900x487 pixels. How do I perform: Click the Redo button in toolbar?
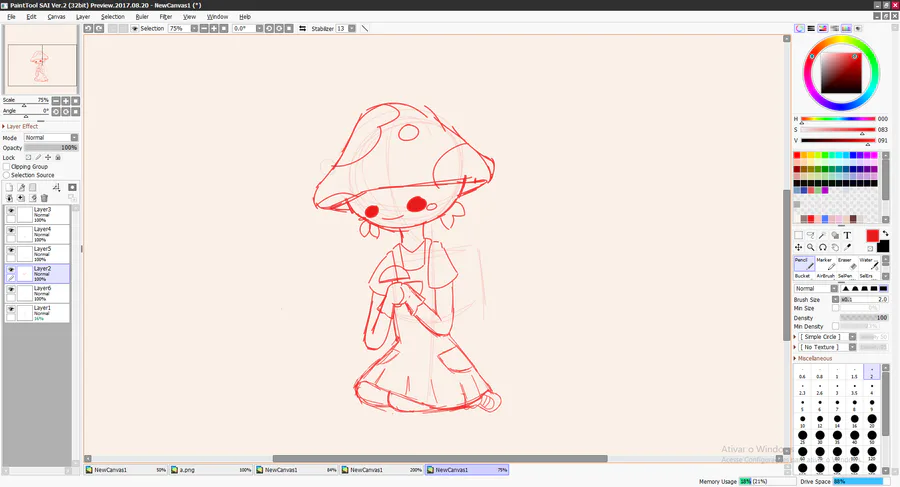click(x=99, y=28)
